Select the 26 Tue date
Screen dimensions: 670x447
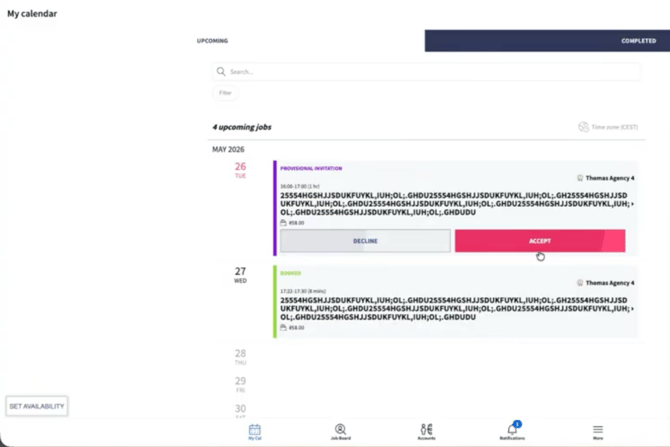240,170
